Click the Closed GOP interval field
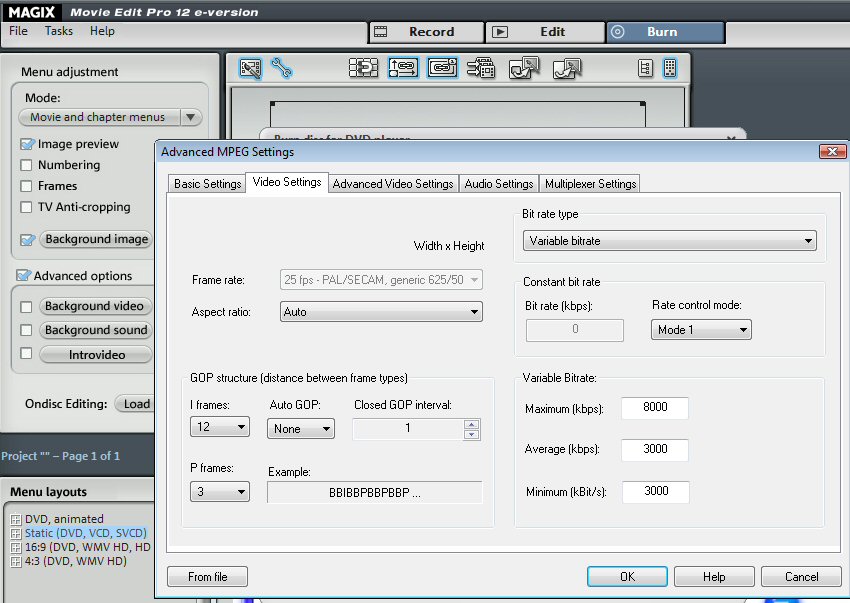The width and height of the screenshot is (850, 603). (408, 429)
